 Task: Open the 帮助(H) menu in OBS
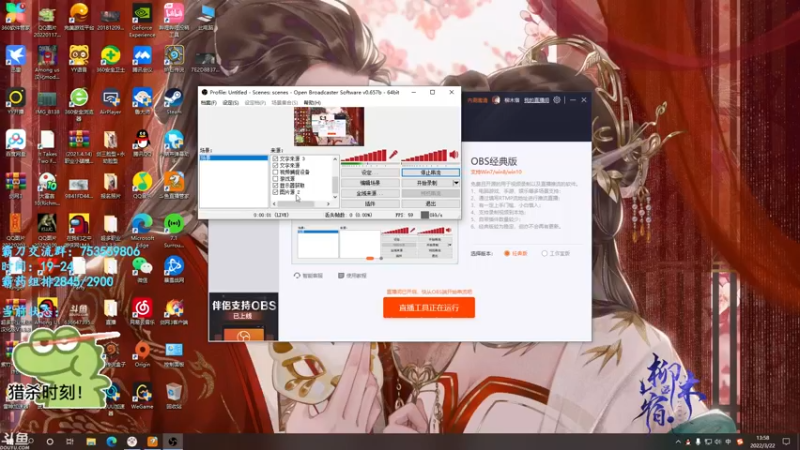click(x=312, y=103)
